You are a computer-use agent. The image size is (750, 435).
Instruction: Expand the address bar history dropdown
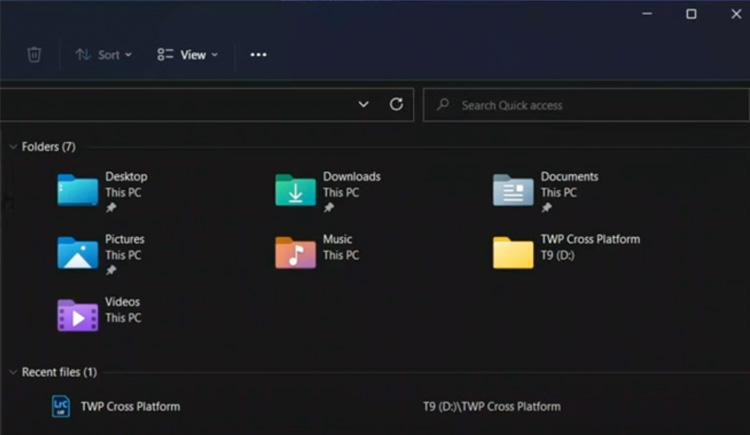click(364, 104)
